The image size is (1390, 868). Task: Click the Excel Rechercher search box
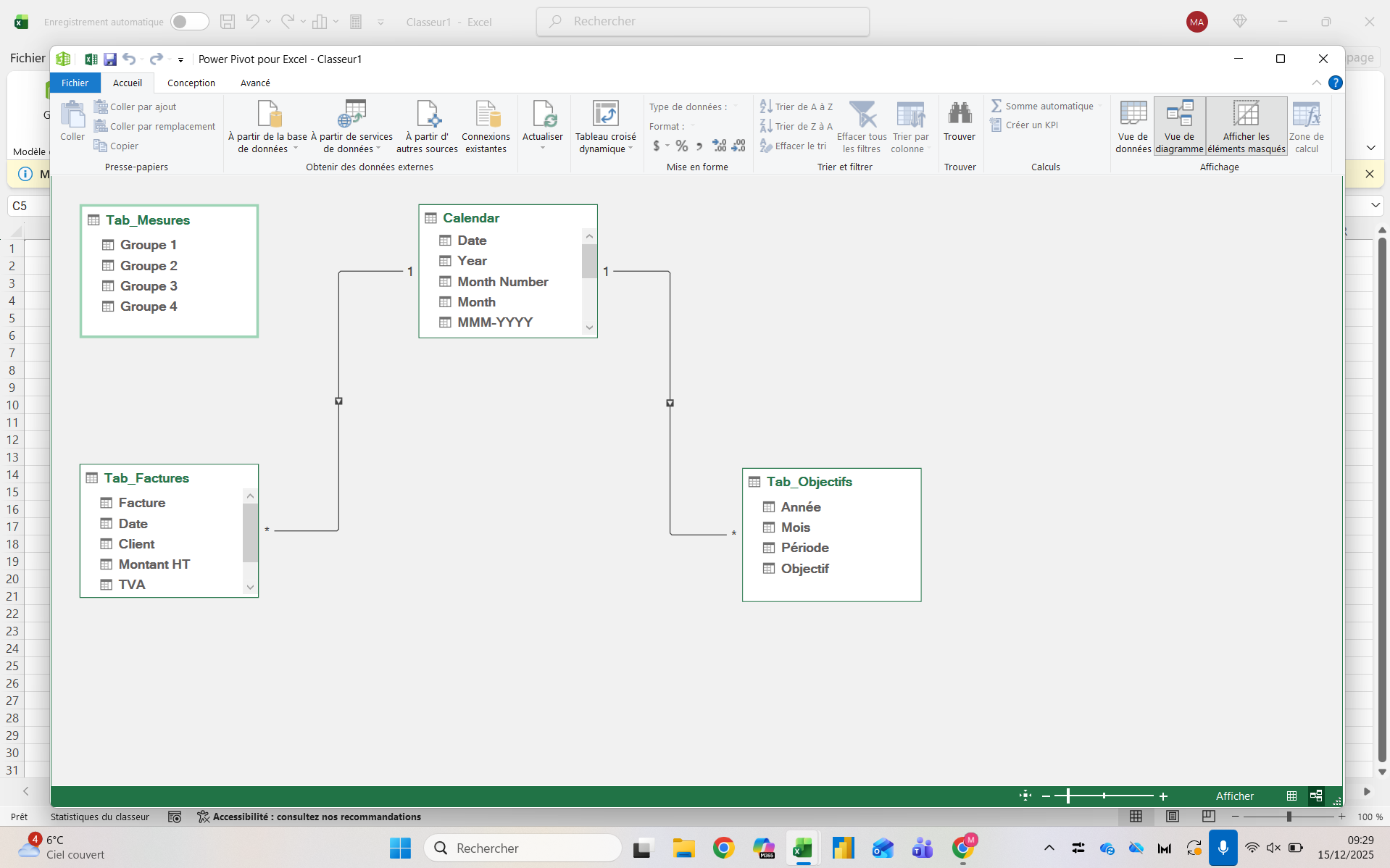(x=703, y=22)
